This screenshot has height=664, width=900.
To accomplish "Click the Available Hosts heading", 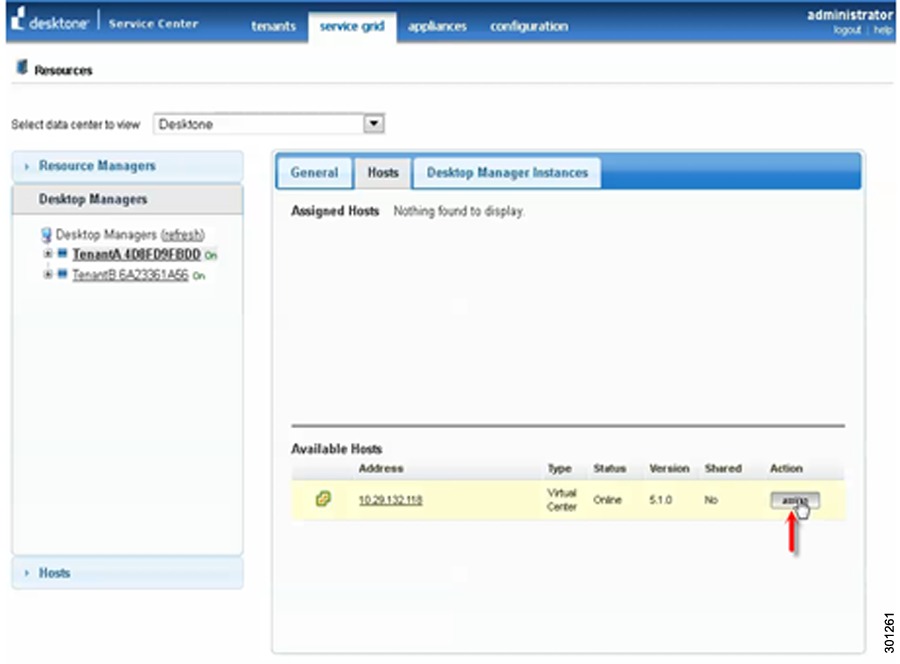I will tap(336, 449).
